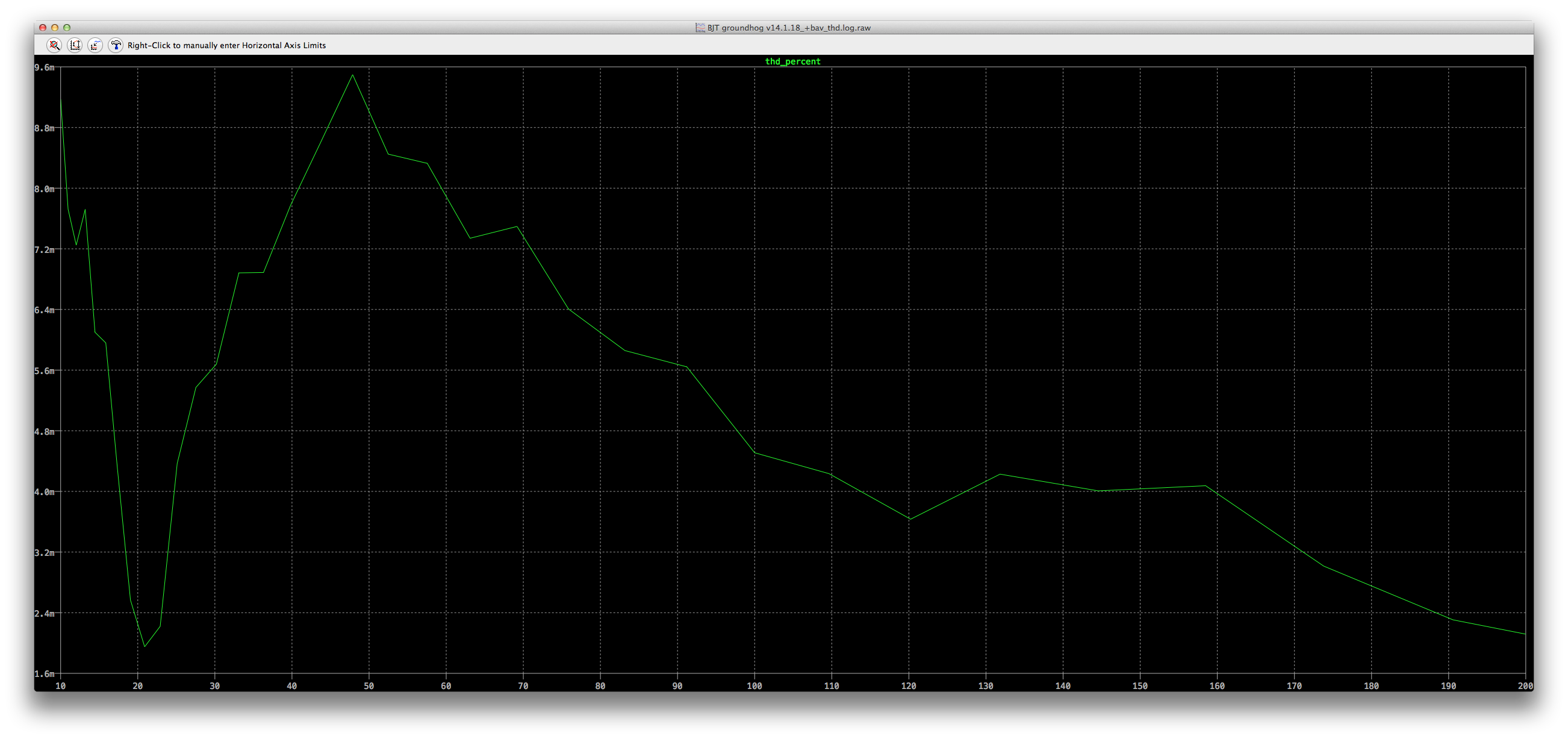Click the 160 horizontal axis label
This screenshot has height=739, width=1568.
[1217, 686]
